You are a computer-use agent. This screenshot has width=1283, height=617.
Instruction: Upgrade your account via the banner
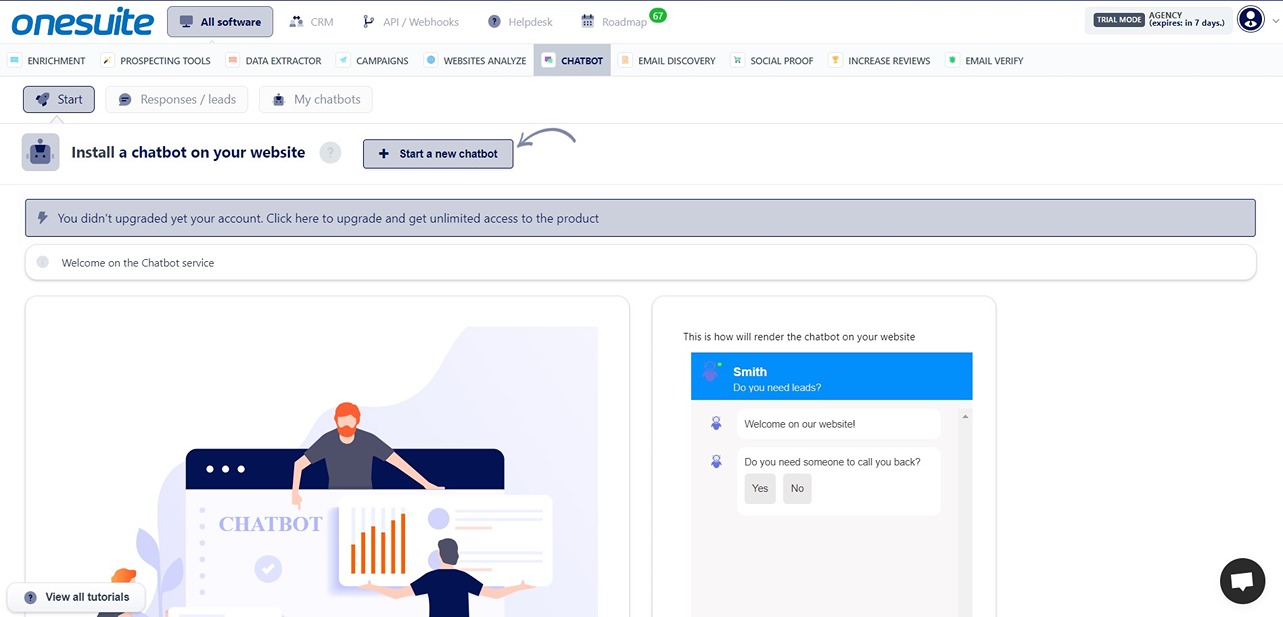(x=640, y=217)
